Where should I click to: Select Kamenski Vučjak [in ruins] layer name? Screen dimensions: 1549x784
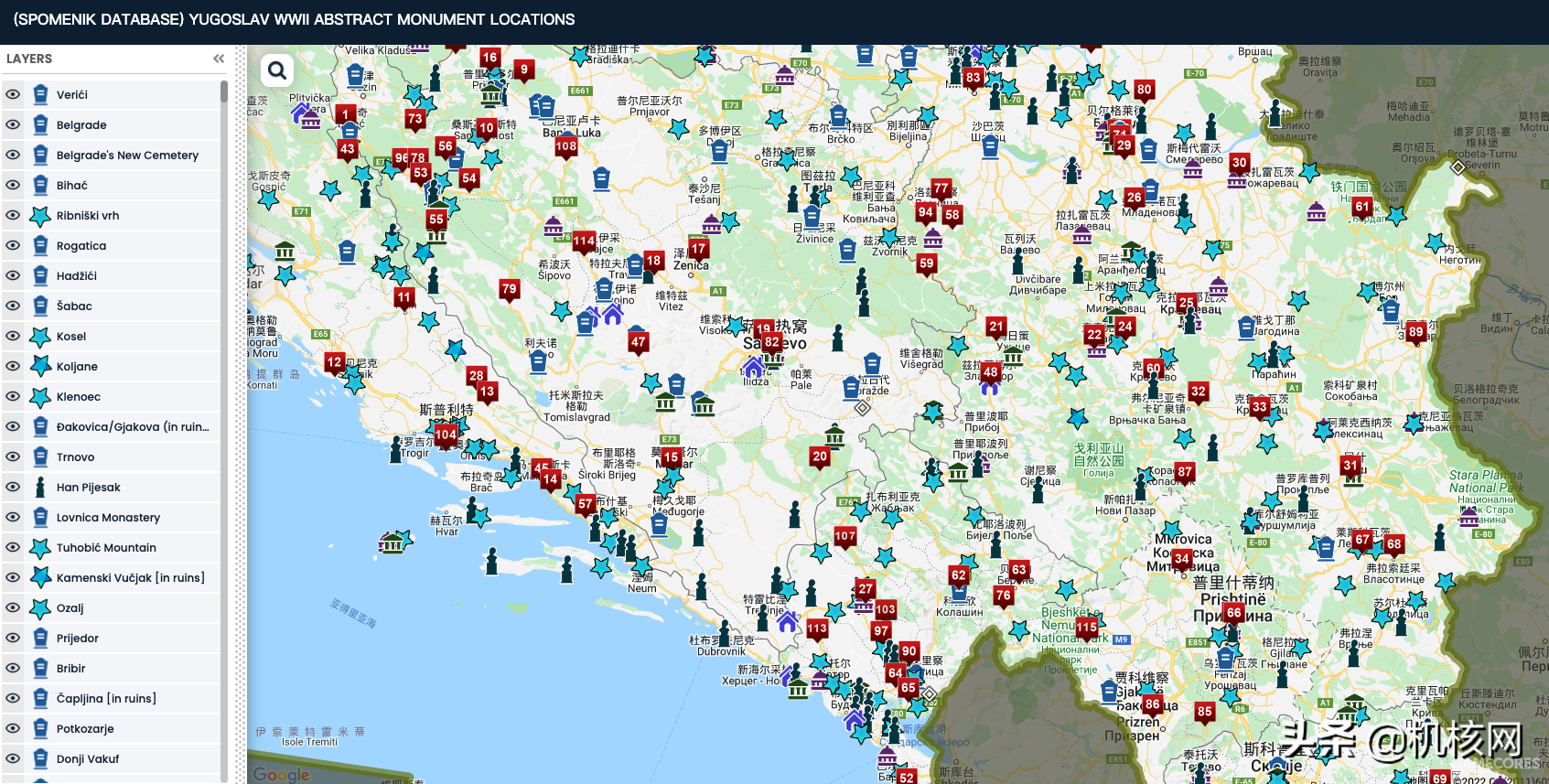130,577
